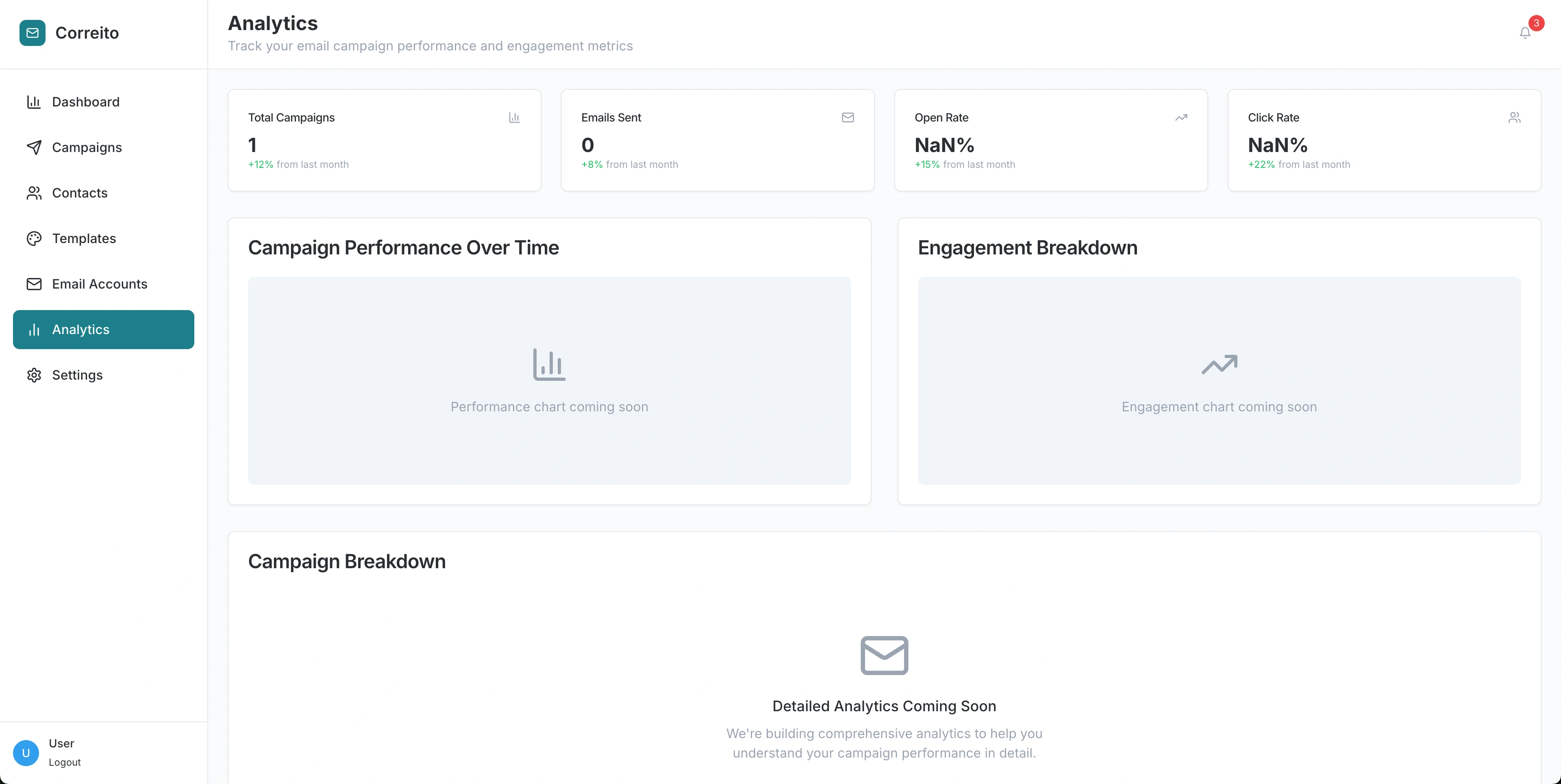Viewport: 1561px width, 784px height.
Task: Click the Logout link
Action: pos(65,762)
